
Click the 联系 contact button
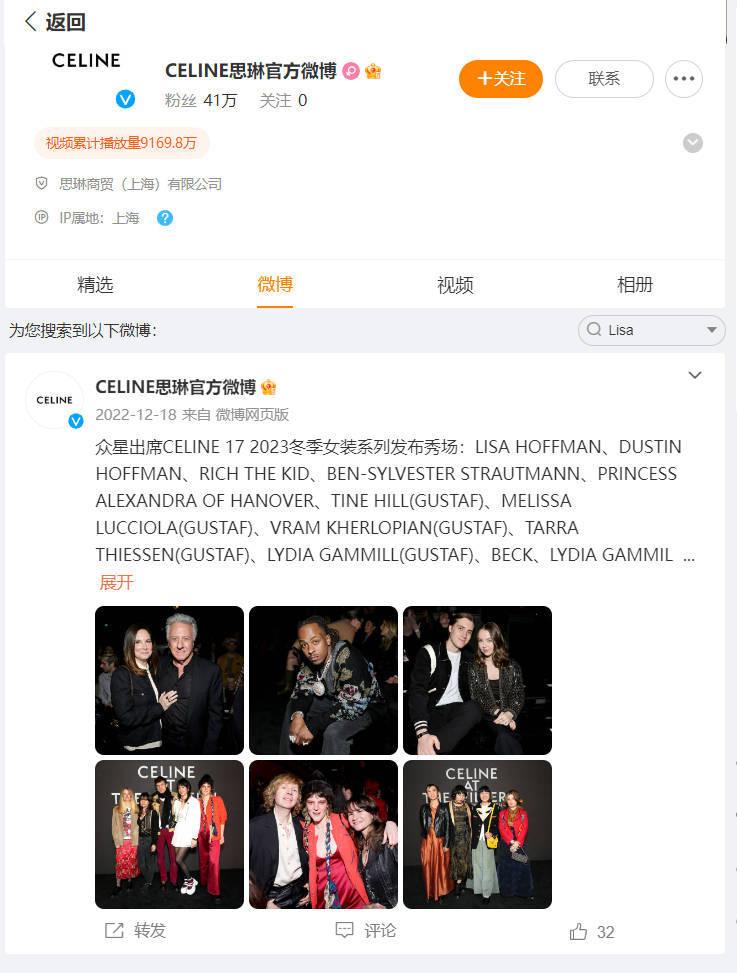(604, 79)
